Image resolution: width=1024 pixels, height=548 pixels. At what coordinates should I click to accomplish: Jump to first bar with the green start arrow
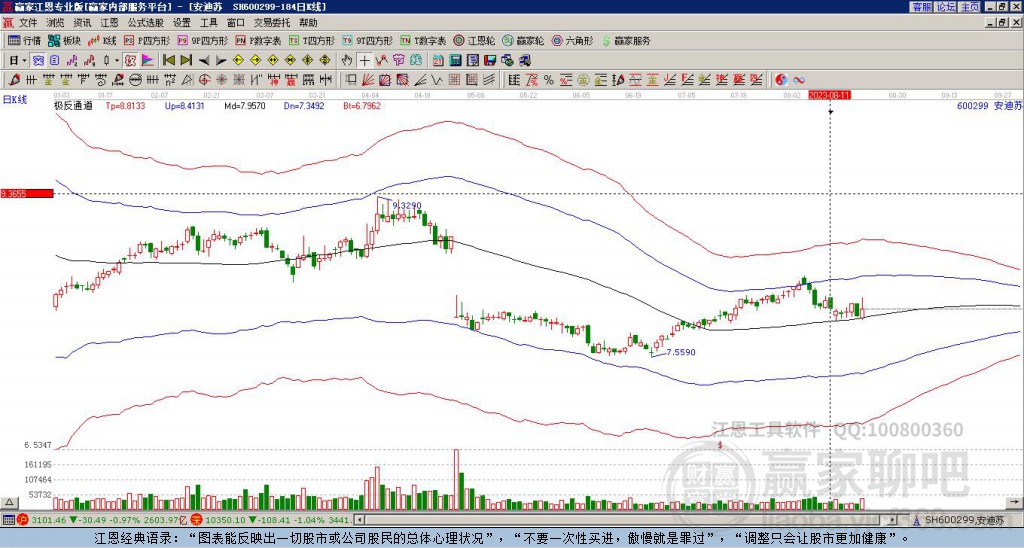[x=168, y=61]
